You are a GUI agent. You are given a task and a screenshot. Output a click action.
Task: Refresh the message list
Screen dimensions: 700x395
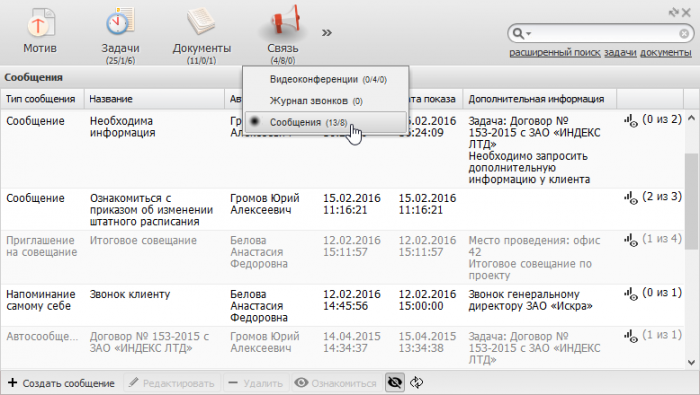[x=417, y=383]
